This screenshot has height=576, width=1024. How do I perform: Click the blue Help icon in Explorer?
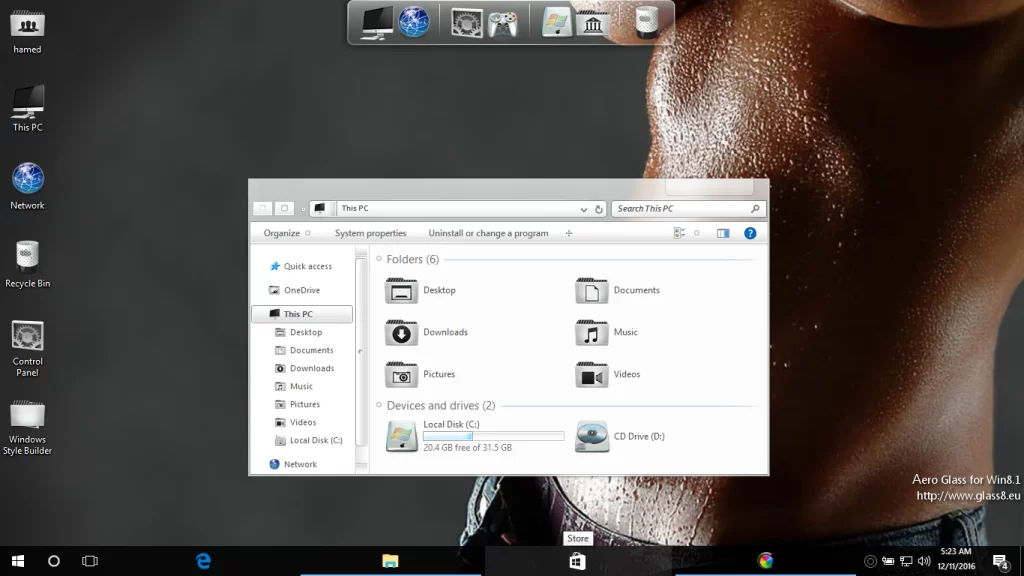(x=750, y=233)
